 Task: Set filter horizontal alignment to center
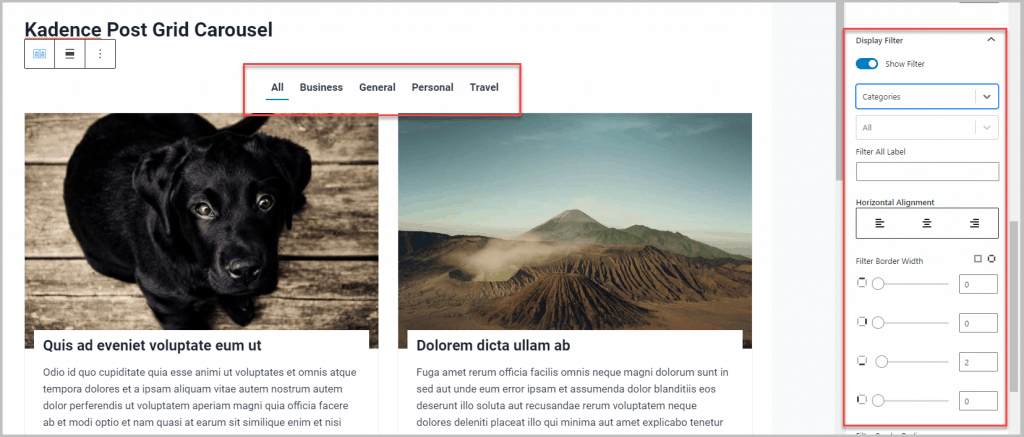[x=927, y=223]
